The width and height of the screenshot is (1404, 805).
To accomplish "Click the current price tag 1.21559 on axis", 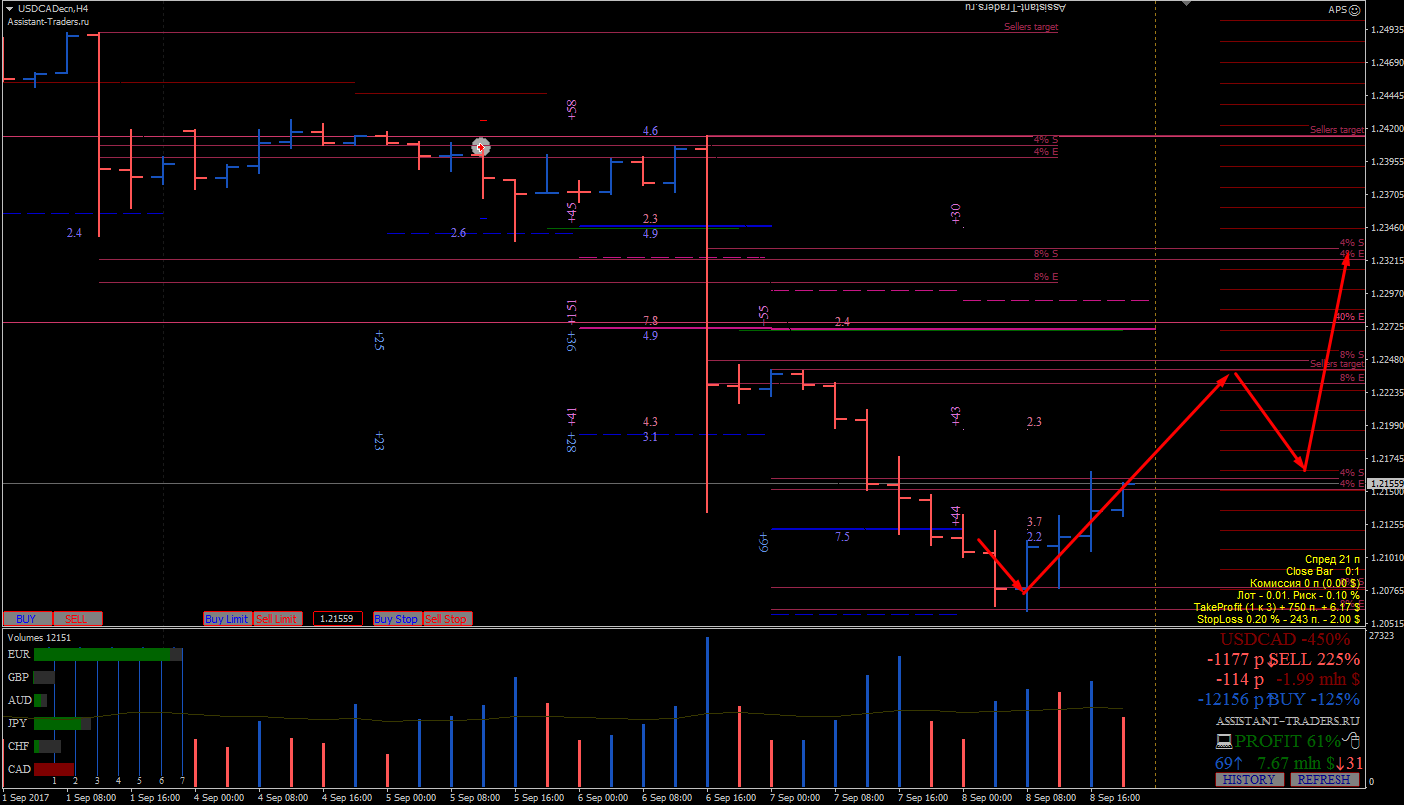I will [x=1384, y=483].
